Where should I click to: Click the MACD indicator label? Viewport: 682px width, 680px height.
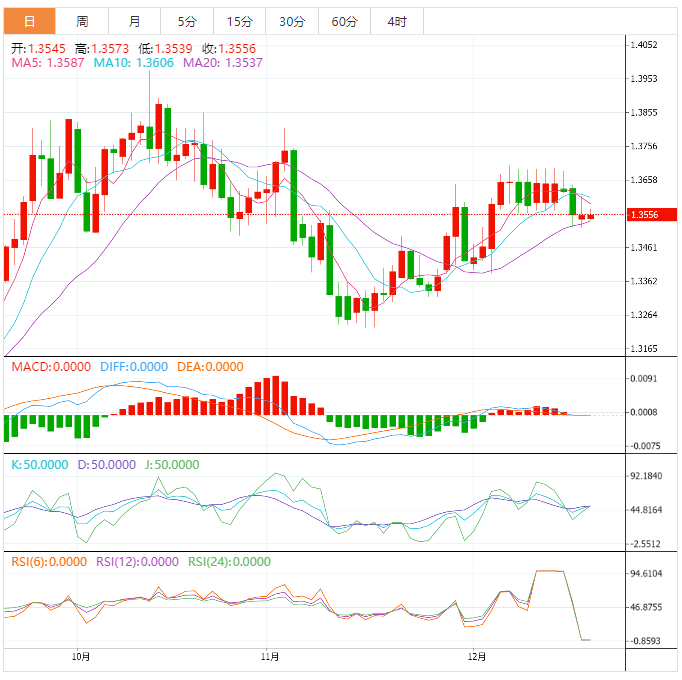[47, 367]
